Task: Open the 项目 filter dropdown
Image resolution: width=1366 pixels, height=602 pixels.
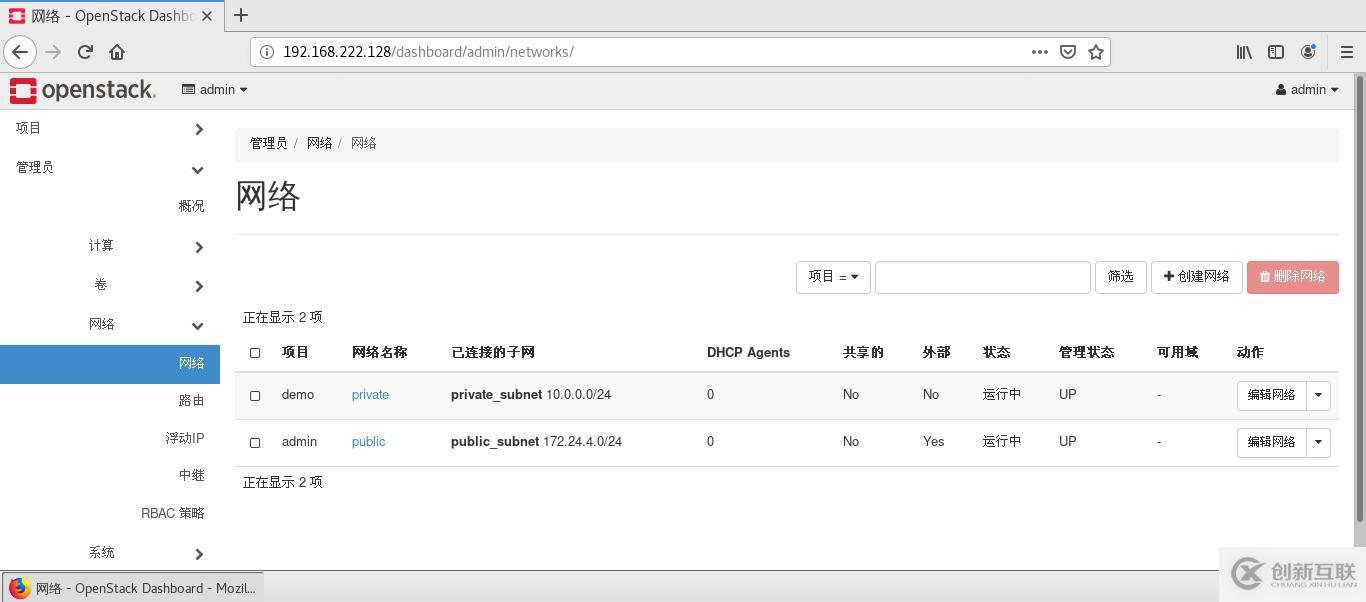Action: (x=833, y=277)
